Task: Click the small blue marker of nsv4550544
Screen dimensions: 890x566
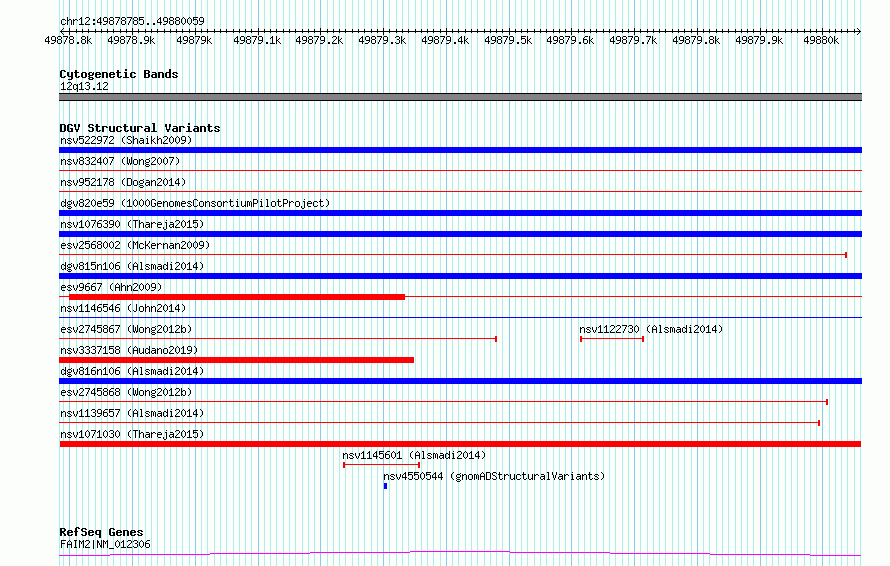Action: pyautogui.click(x=385, y=486)
